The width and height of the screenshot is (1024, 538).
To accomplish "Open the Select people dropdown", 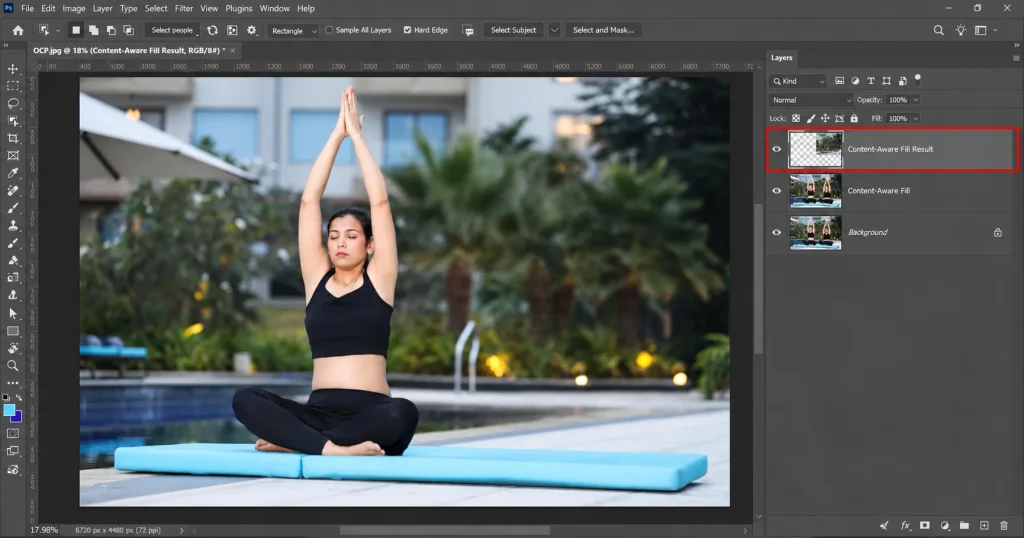I will 173,30.
